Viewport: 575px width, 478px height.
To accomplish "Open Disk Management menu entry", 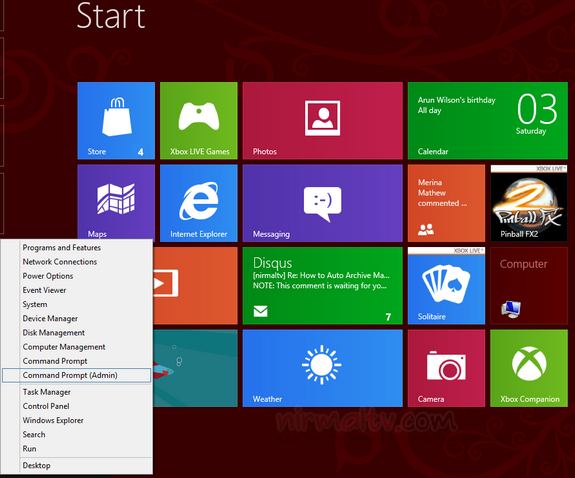I will coord(77,333).
